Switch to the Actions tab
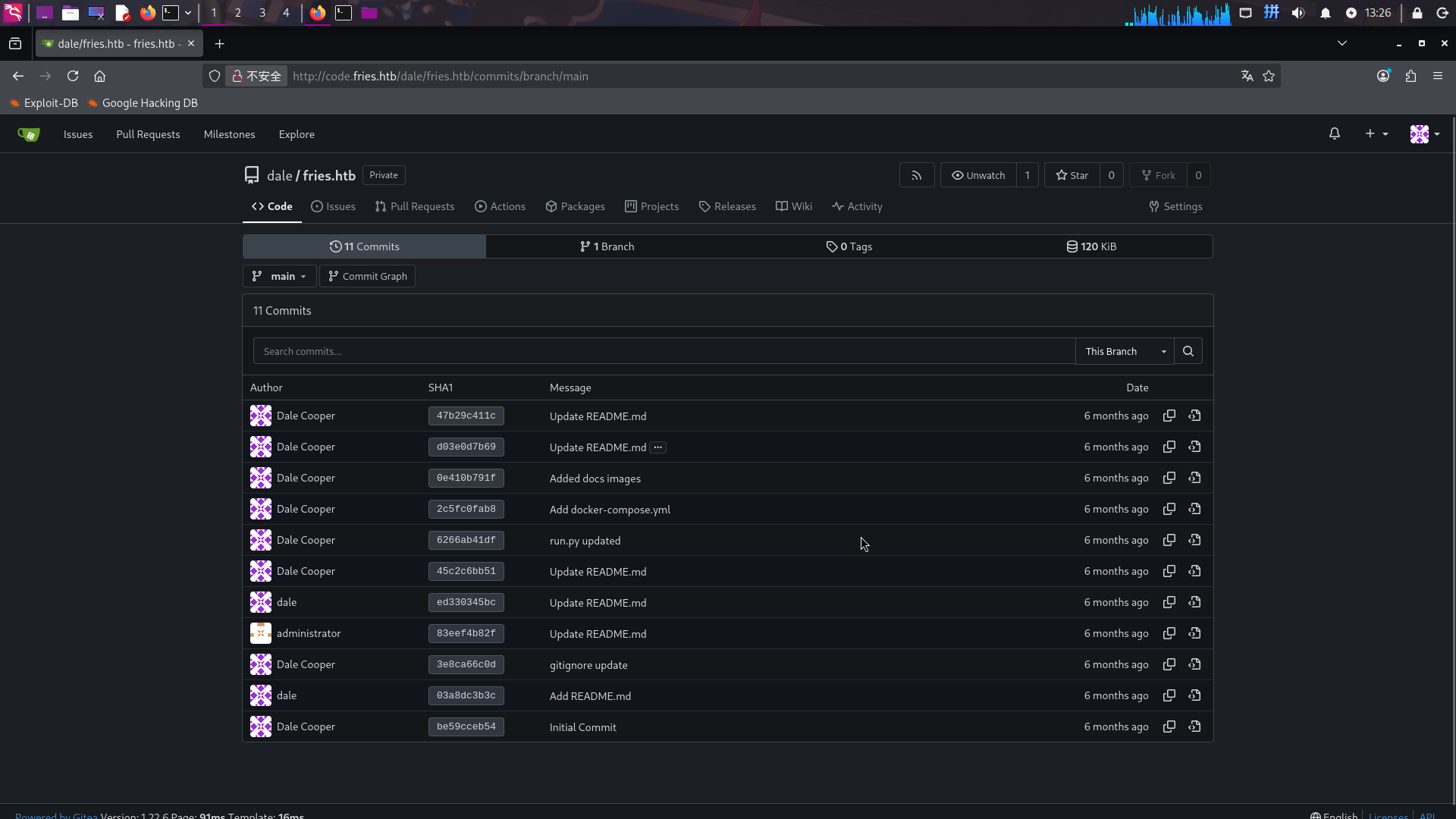1456x819 pixels. tap(500, 206)
